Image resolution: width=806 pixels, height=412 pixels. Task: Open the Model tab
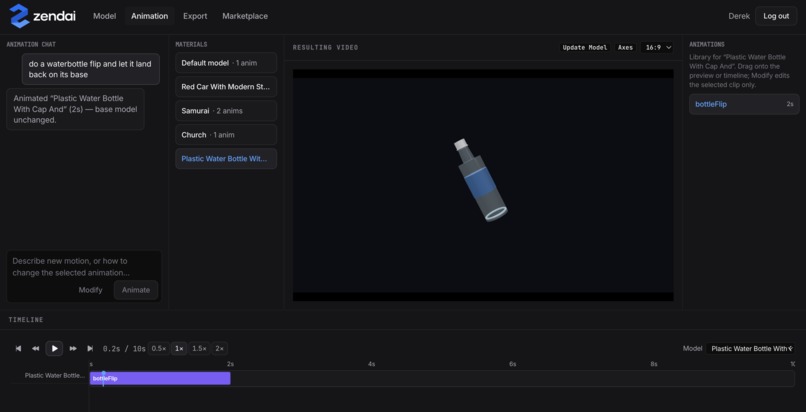[x=104, y=16]
